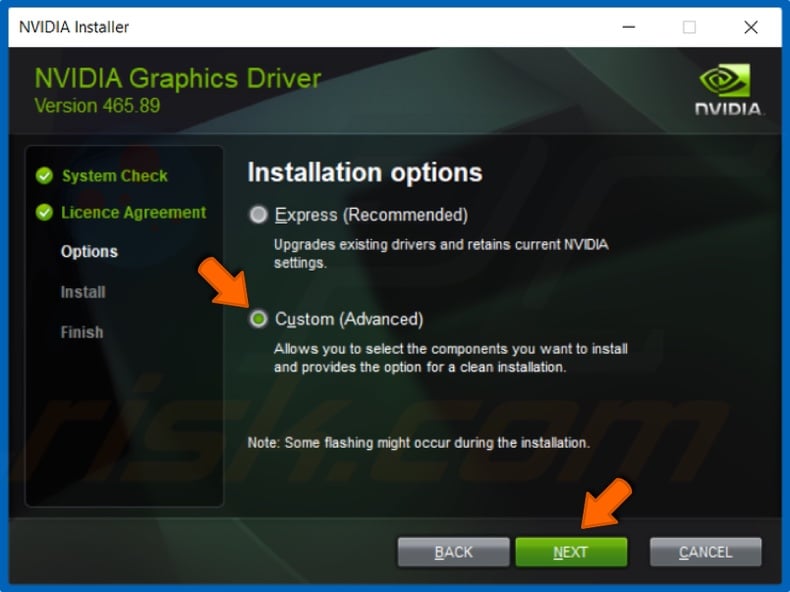790x592 pixels.
Task: Select the Finish step in sidebar
Action: coord(82,332)
